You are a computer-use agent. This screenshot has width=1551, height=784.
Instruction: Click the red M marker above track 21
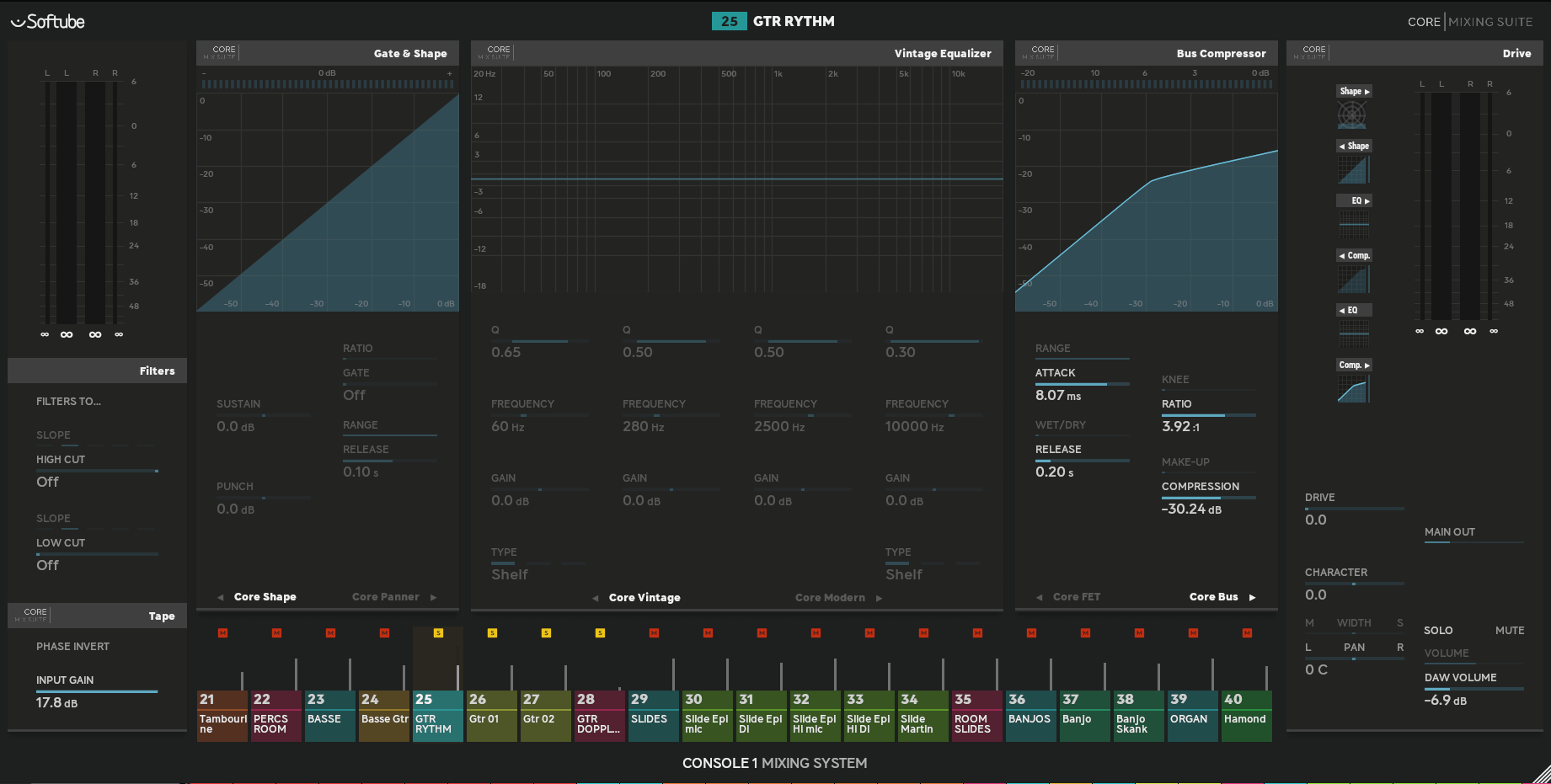pyautogui.click(x=222, y=632)
